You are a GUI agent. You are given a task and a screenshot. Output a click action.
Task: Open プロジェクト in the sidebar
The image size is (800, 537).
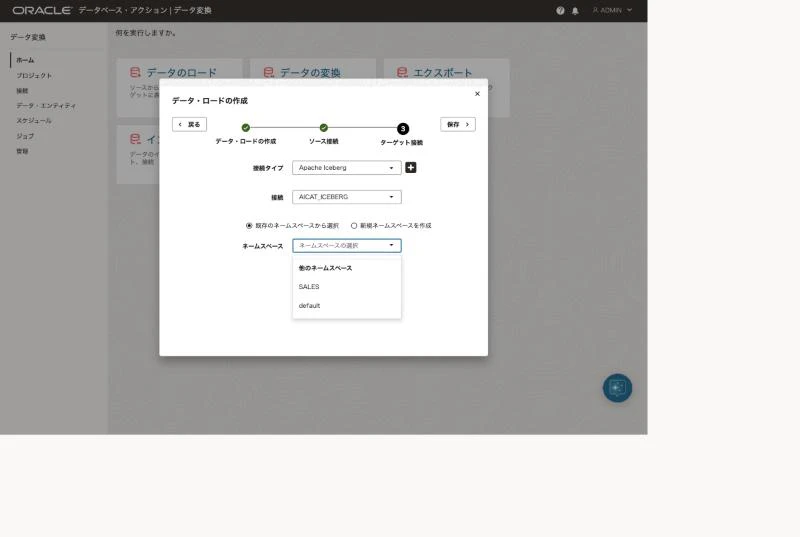point(34,75)
